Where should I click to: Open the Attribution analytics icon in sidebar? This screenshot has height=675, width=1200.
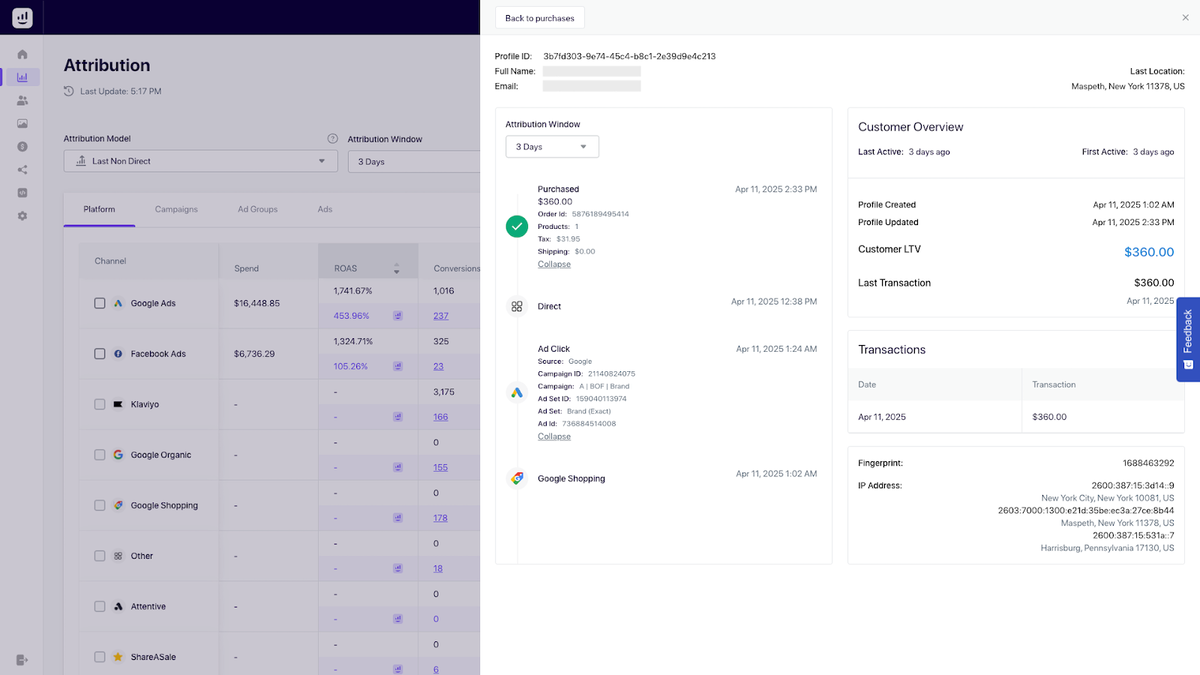click(x=22, y=77)
